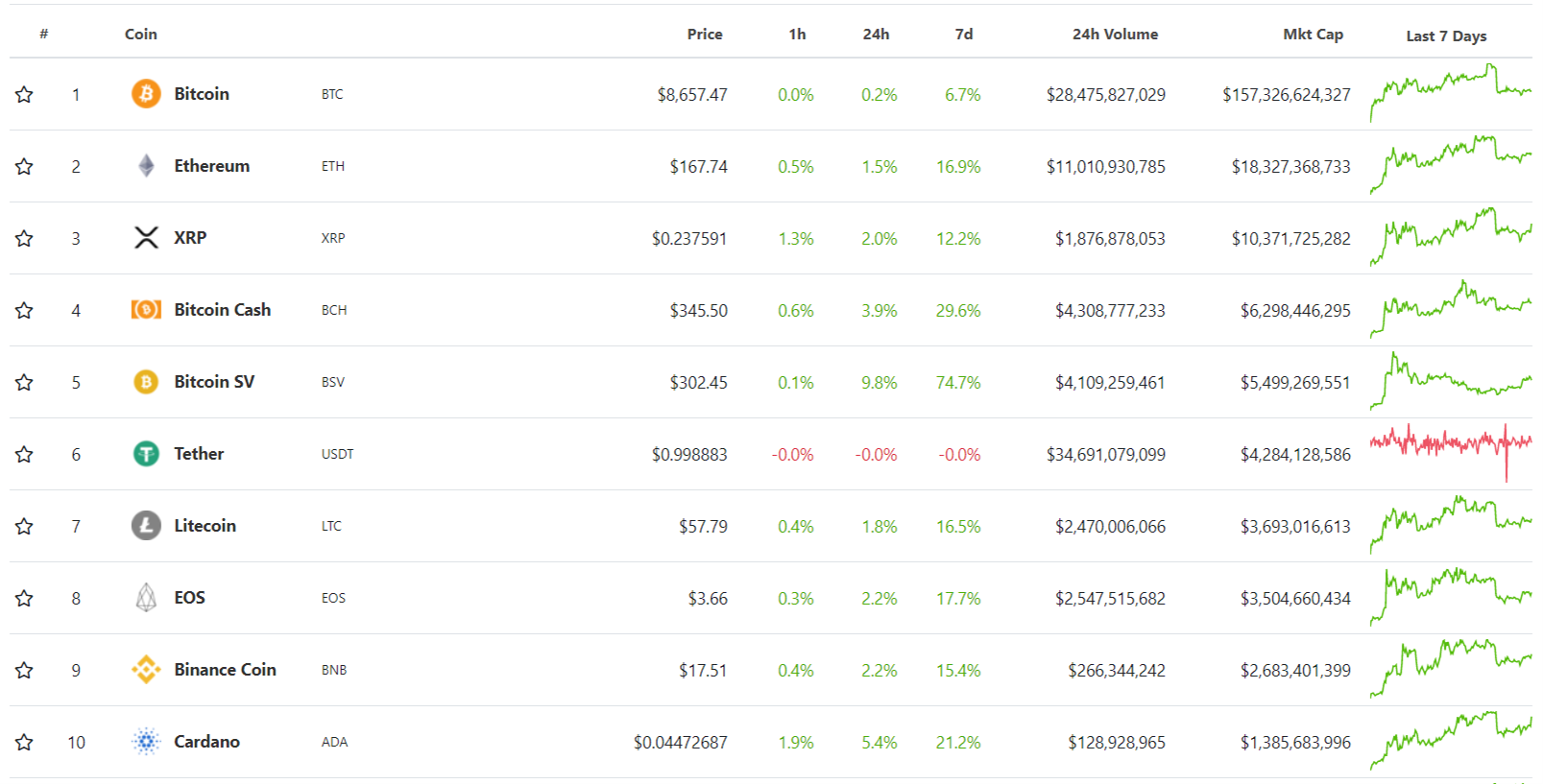Click the USDT ticker symbol
Image resolution: width=1543 pixels, height=784 pixels.
(x=337, y=454)
